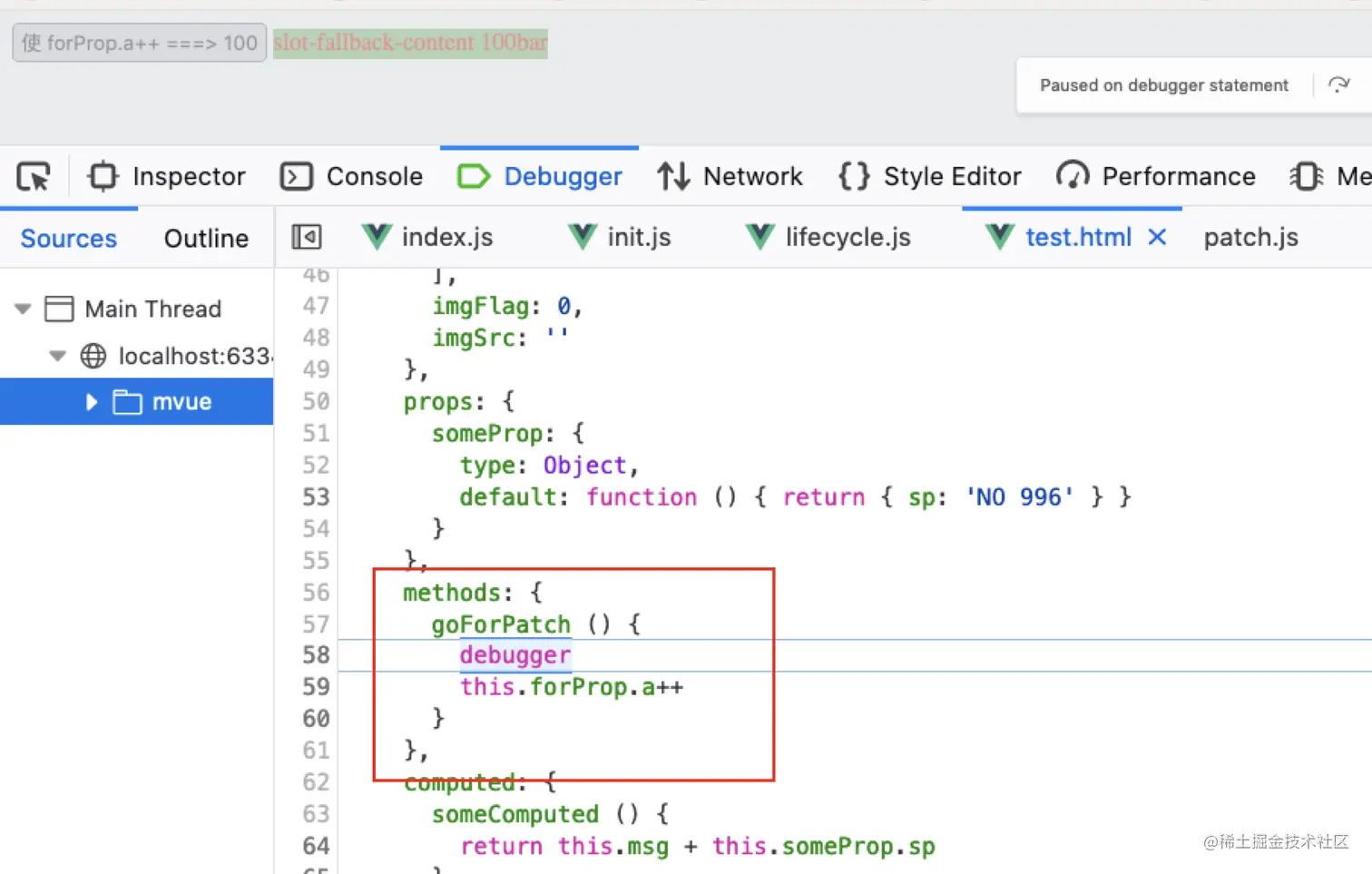The image size is (1372, 874).
Task: Click the someProp key on line 51
Action: tap(487, 434)
